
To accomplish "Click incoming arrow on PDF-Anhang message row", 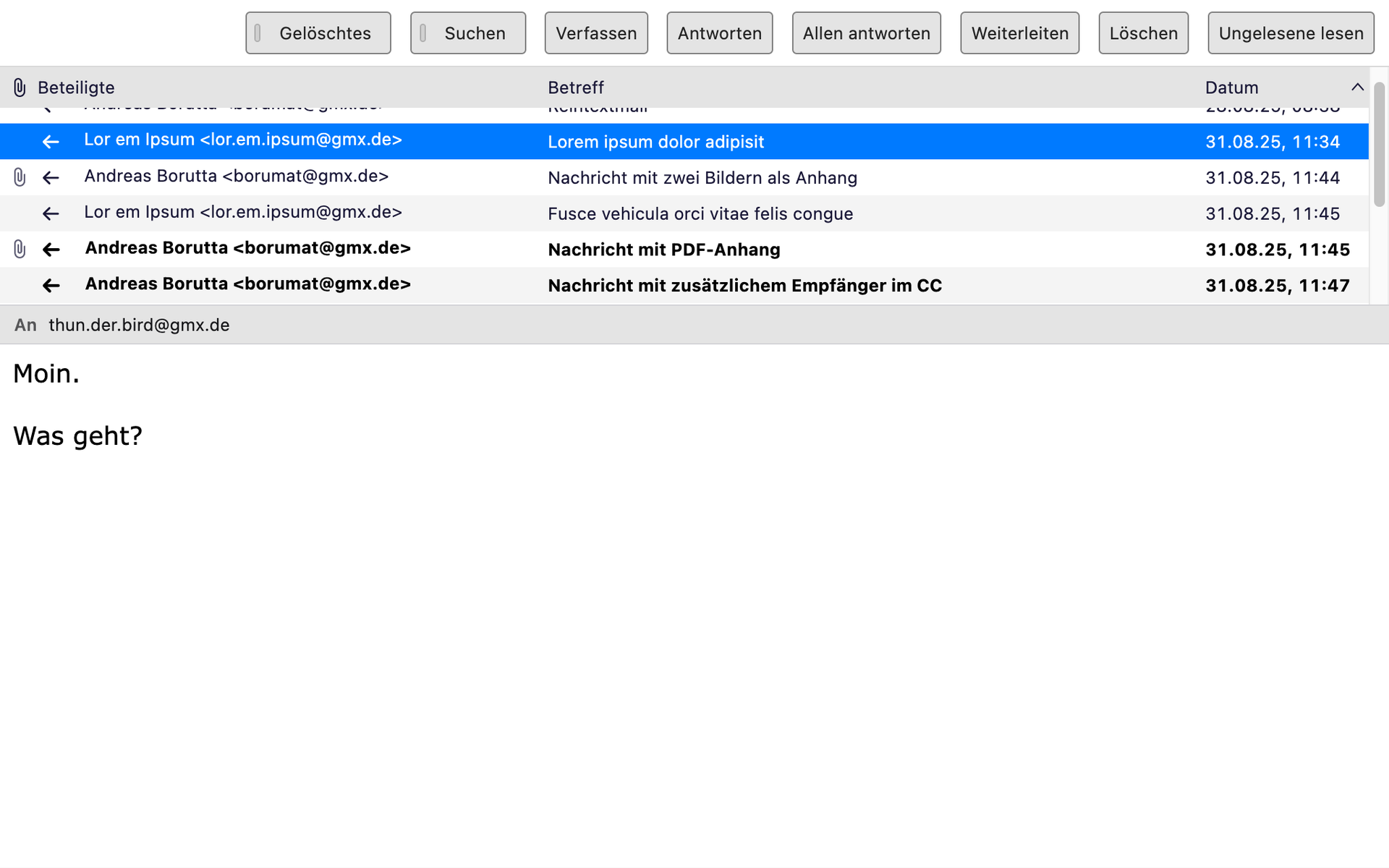I will 51,250.
